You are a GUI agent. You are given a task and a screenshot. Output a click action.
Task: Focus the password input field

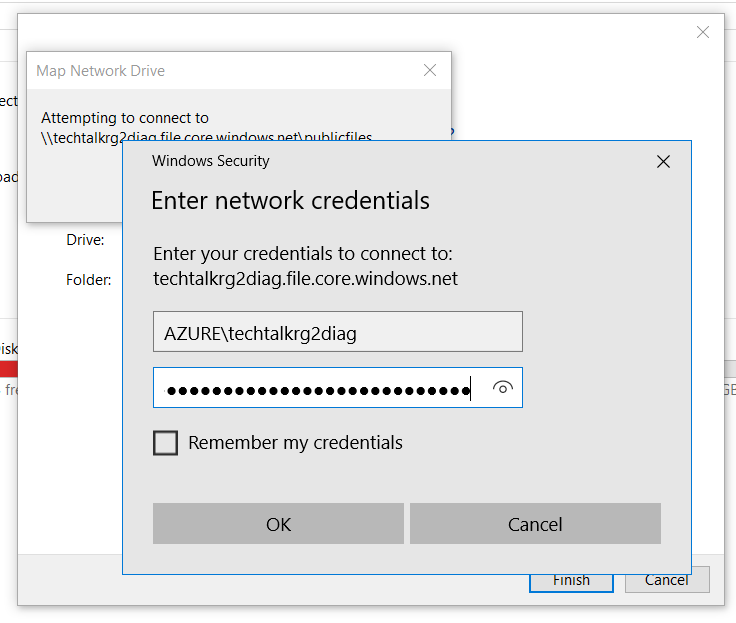337,388
